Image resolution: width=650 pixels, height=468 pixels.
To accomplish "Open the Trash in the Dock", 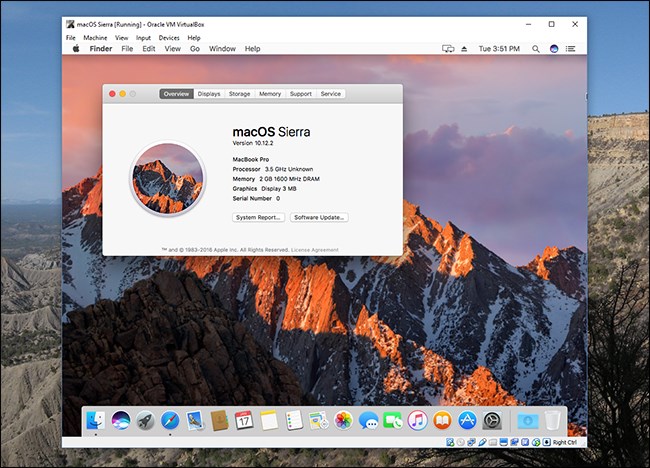I will (552, 420).
